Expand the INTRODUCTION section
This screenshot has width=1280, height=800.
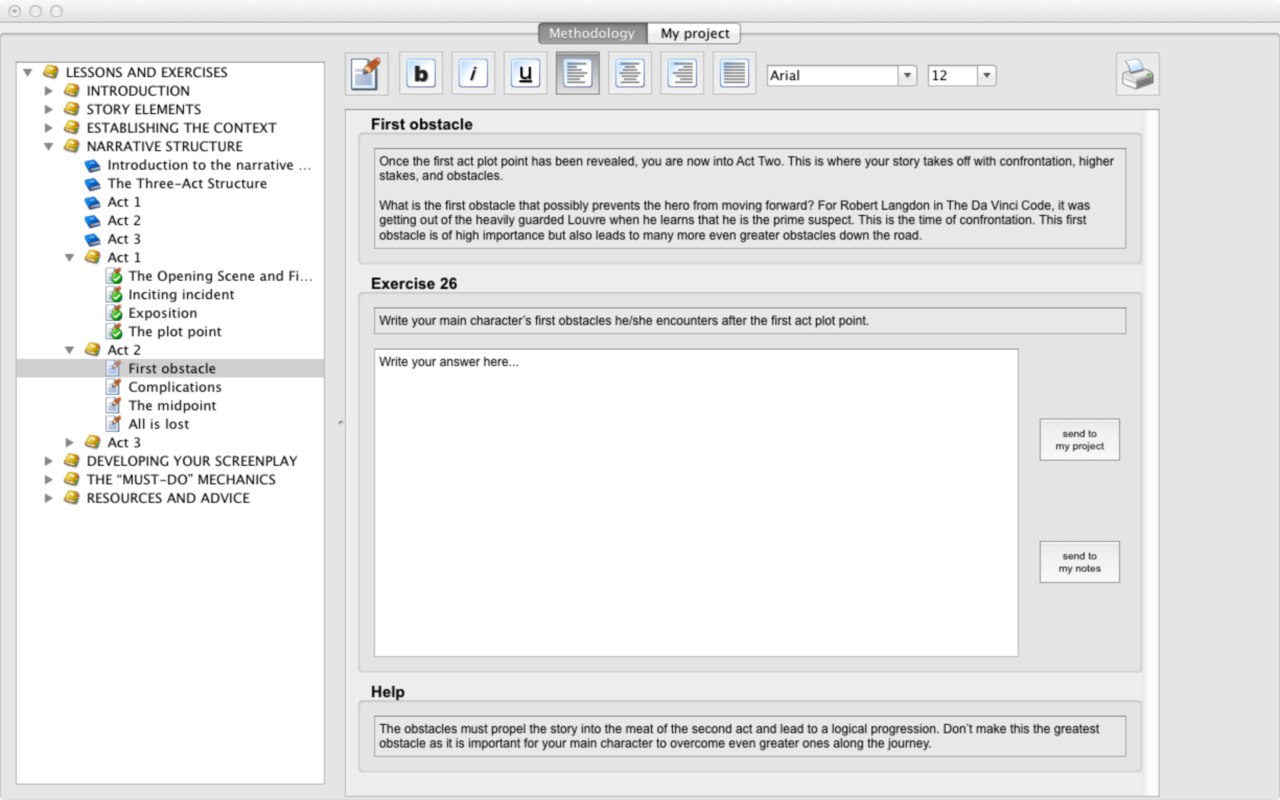(49, 91)
